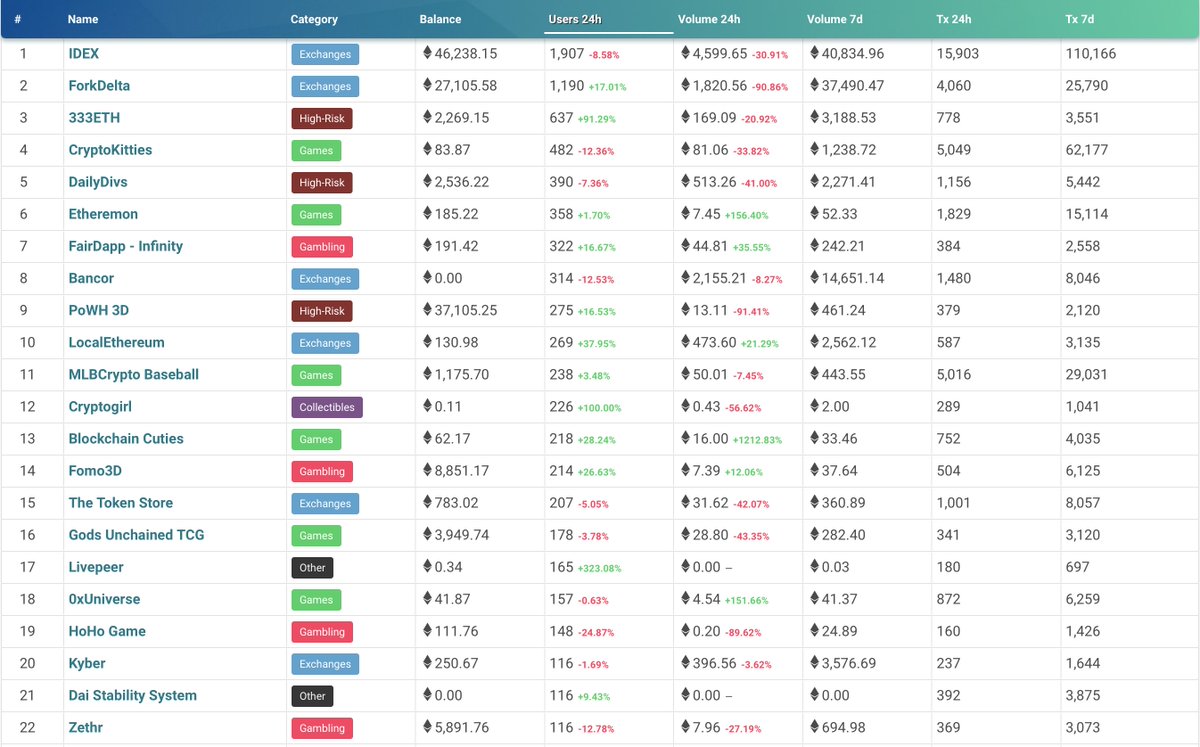Viewport: 1200px width, 747px height.
Task: Open the Bancor dapp link
Action: [91, 278]
